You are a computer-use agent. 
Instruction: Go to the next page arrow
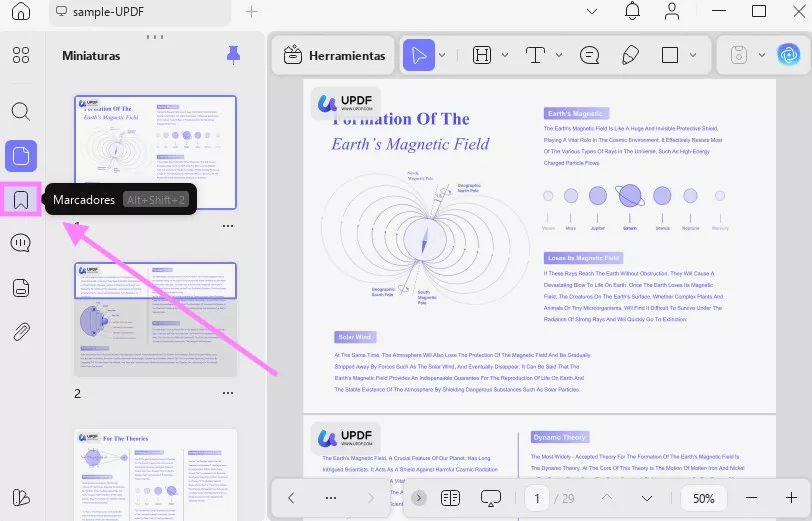point(647,499)
